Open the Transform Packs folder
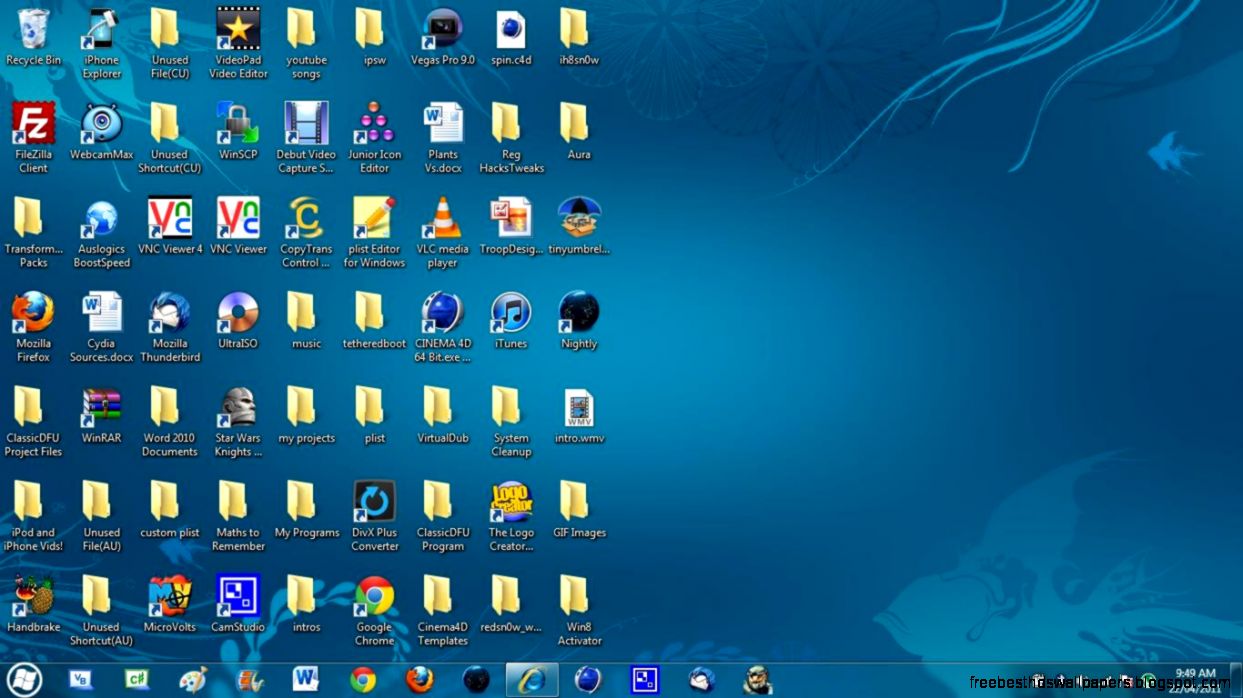Image resolution: width=1243 pixels, height=698 pixels. click(x=33, y=233)
